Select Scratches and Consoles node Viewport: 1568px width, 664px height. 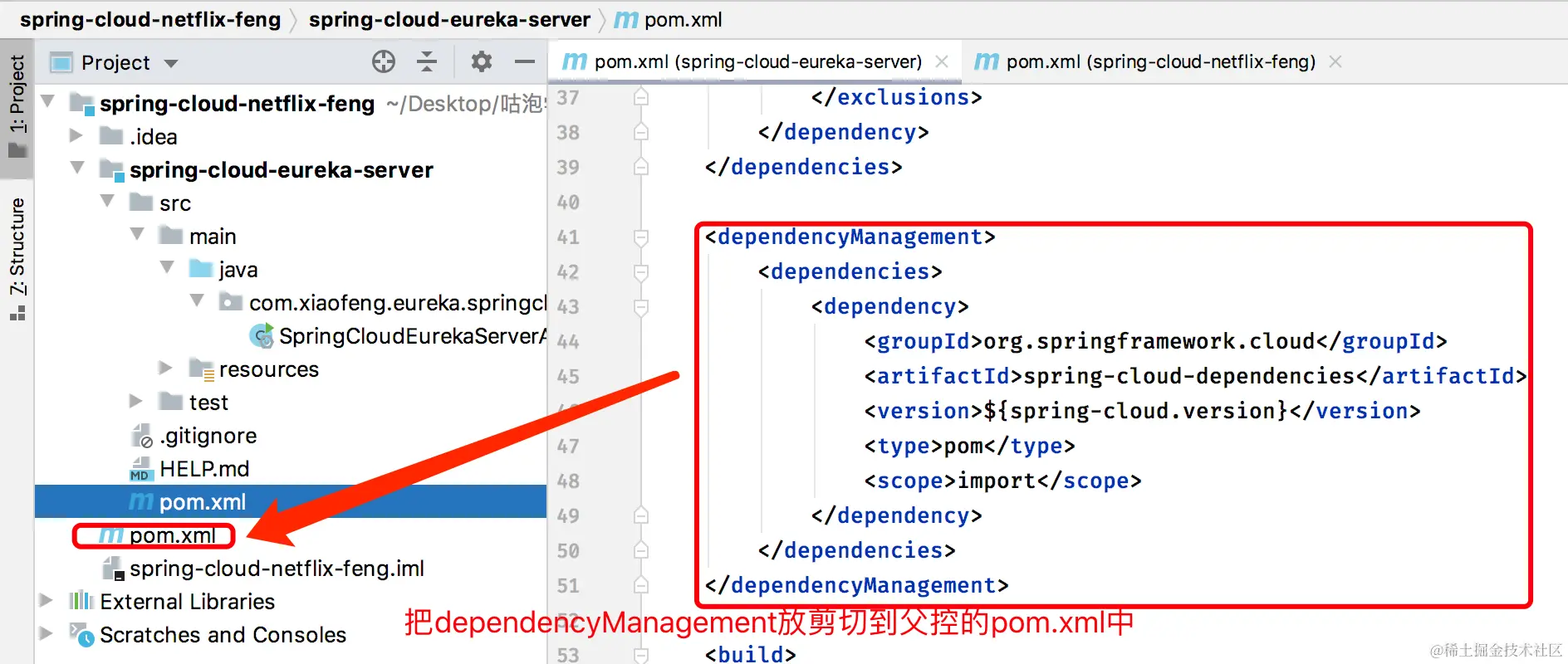[x=208, y=634]
